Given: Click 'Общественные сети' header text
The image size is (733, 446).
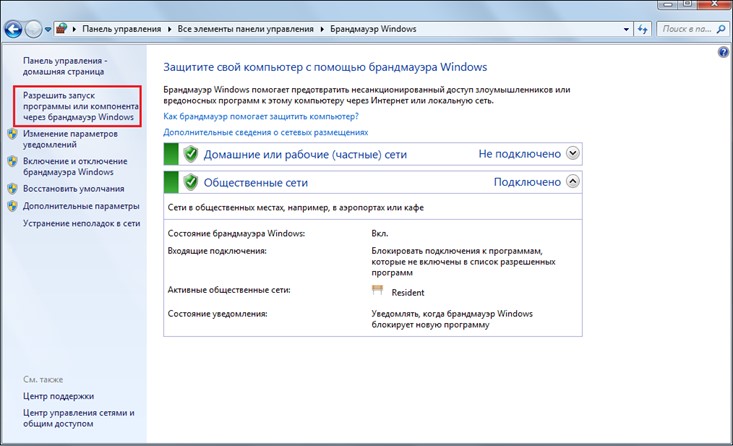Looking at the screenshot, I should (256, 182).
